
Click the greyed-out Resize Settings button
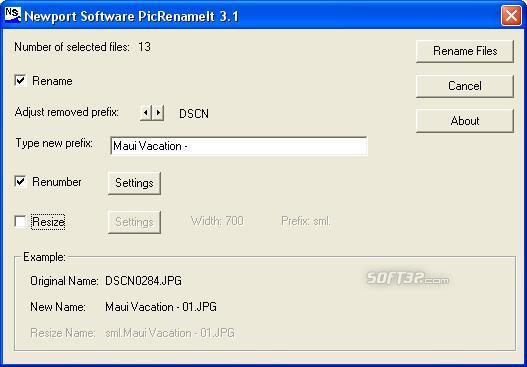[134, 222]
